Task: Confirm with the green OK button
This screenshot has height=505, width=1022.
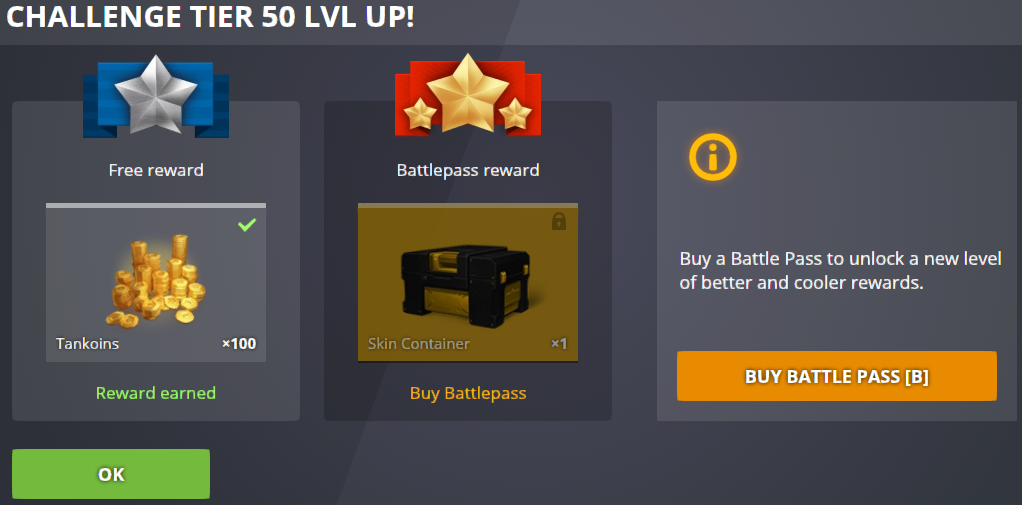Action: click(111, 474)
